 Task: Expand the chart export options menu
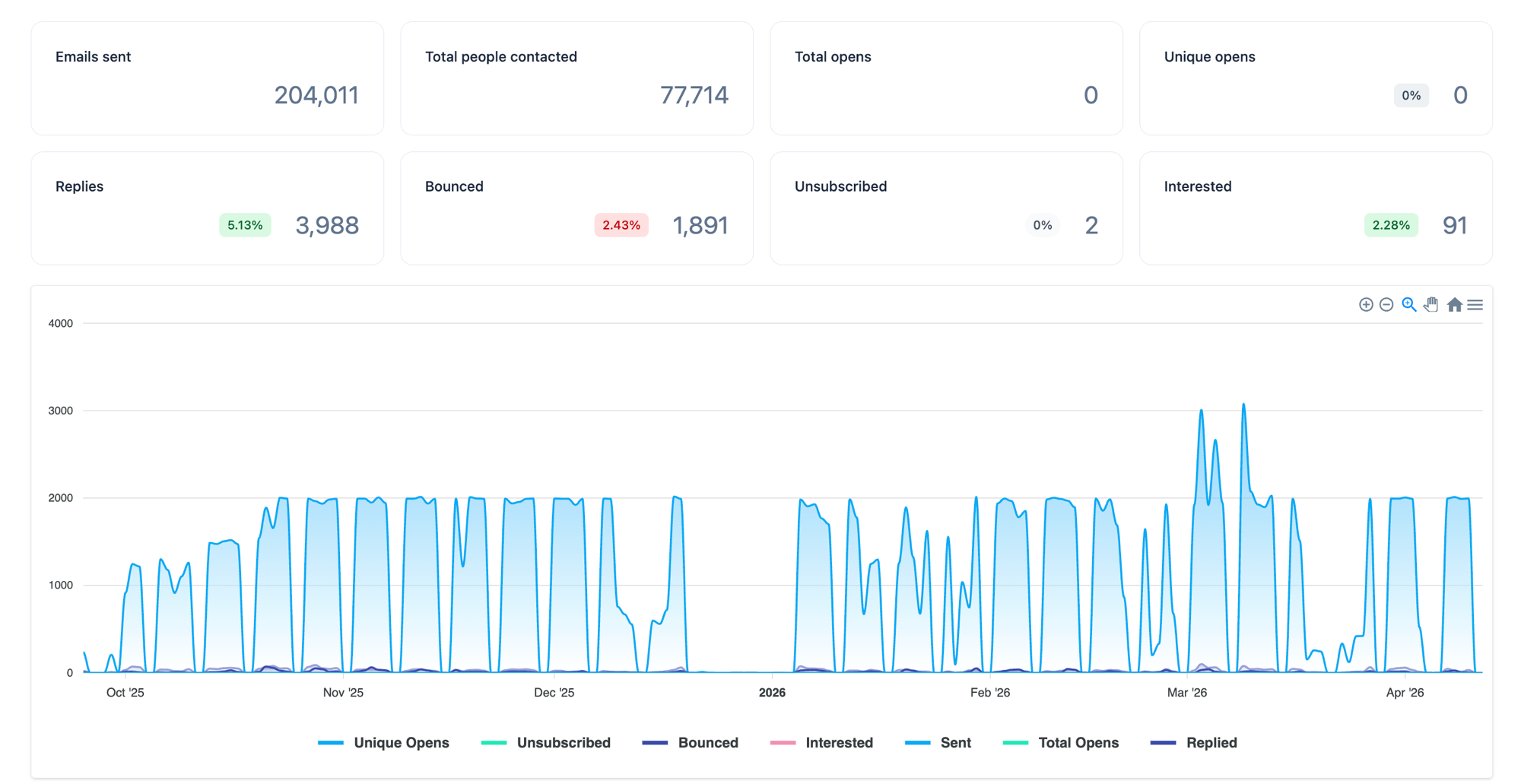[1475, 304]
